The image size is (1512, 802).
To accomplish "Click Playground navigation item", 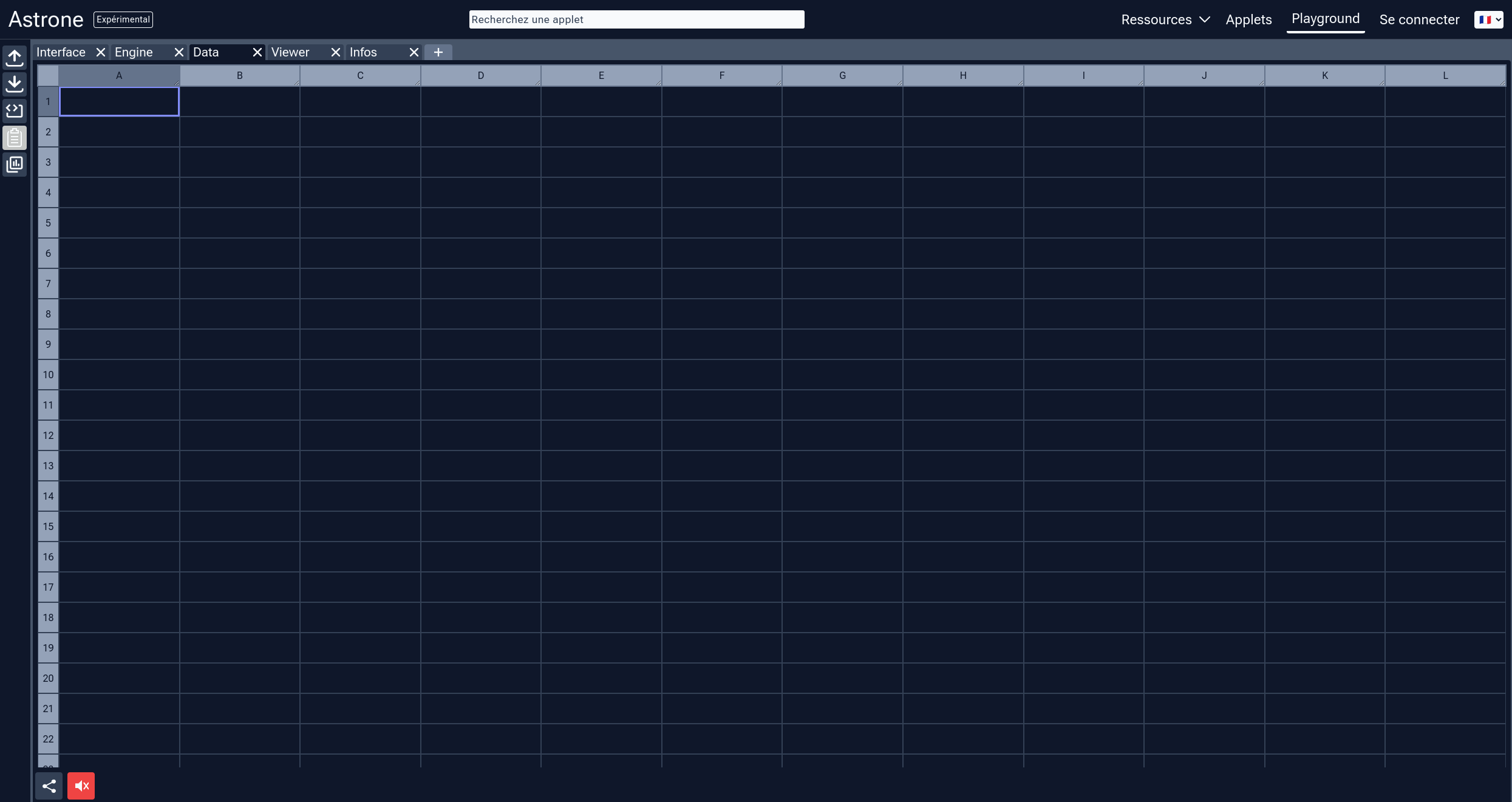I will click(1325, 18).
